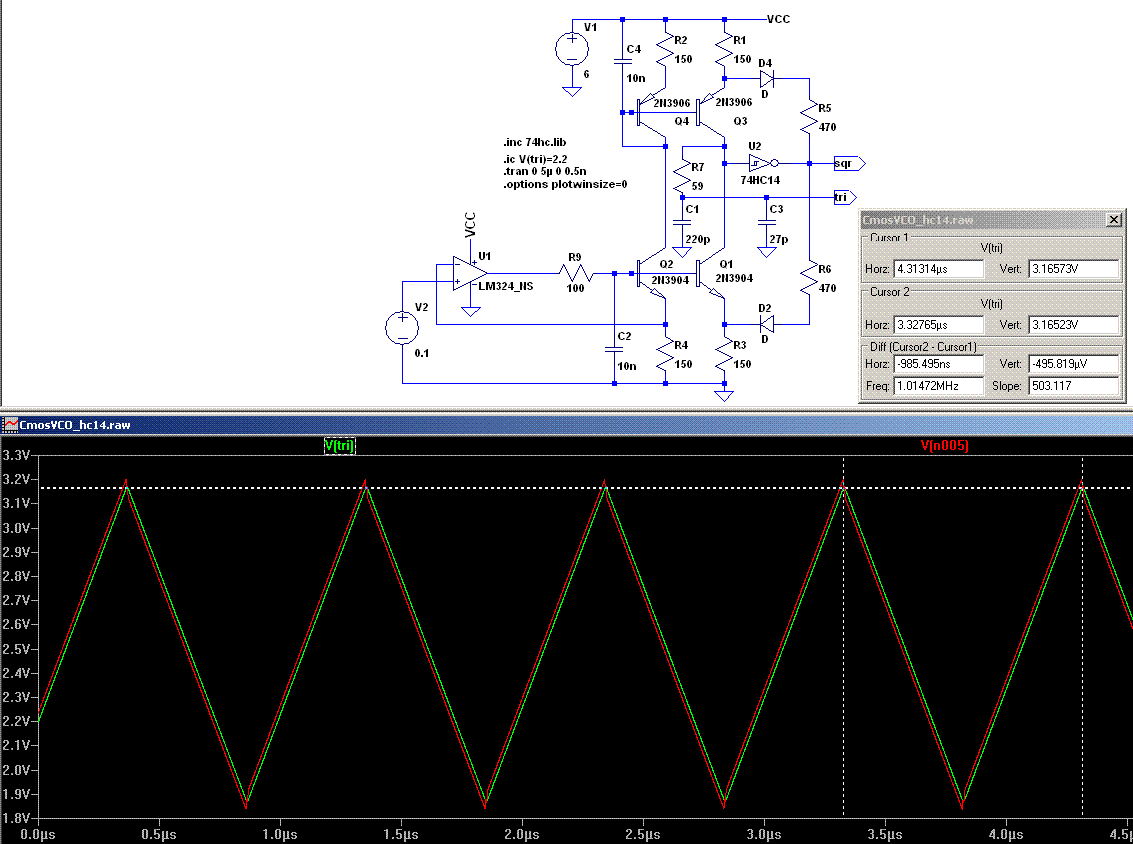
Task: Select resistor R6 symbol
Action: (809, 277)
